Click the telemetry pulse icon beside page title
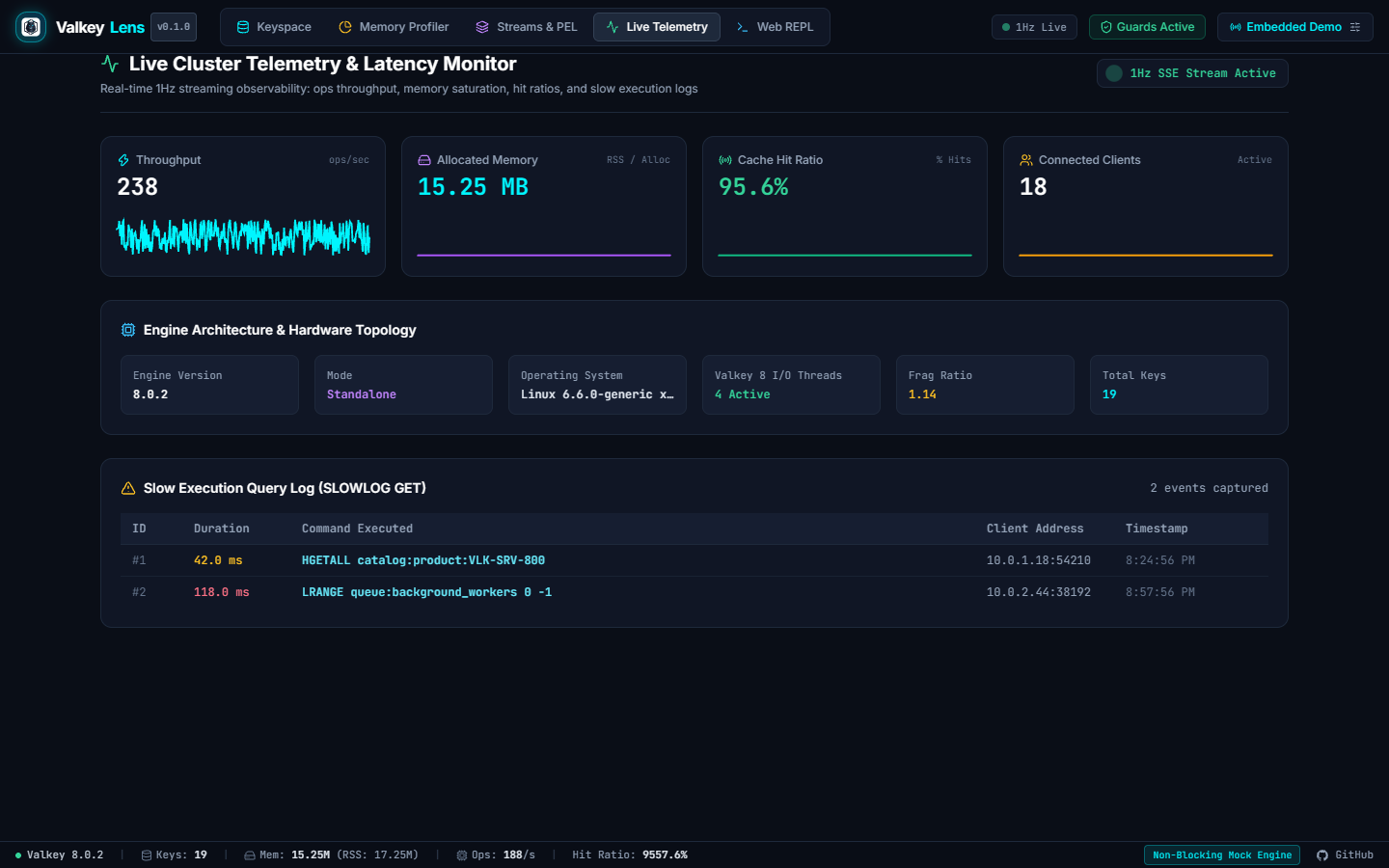This screenshot has width=1389, height=868. pyautogui.click(x=110, y=64)
